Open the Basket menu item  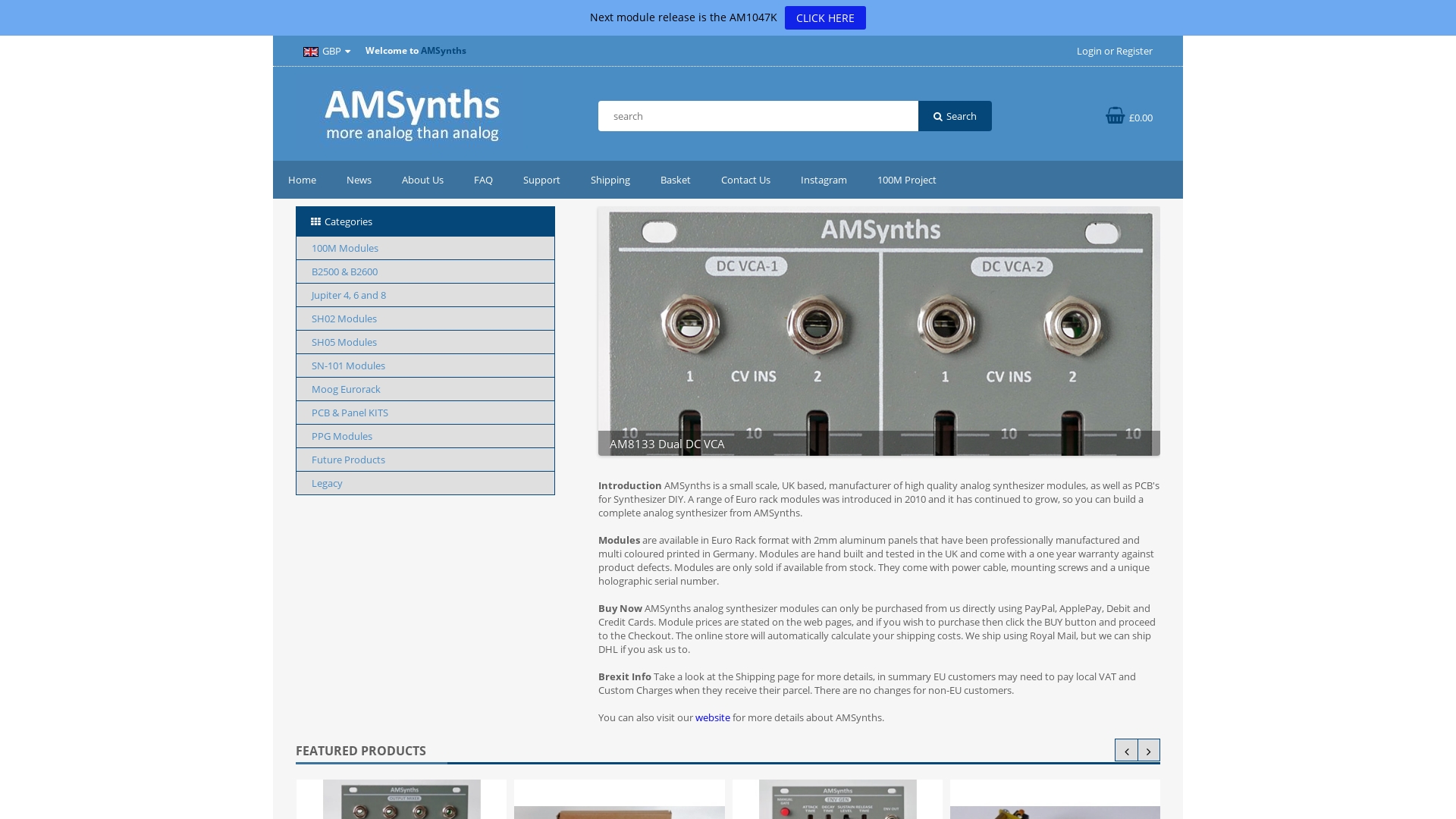coord(675,180)
